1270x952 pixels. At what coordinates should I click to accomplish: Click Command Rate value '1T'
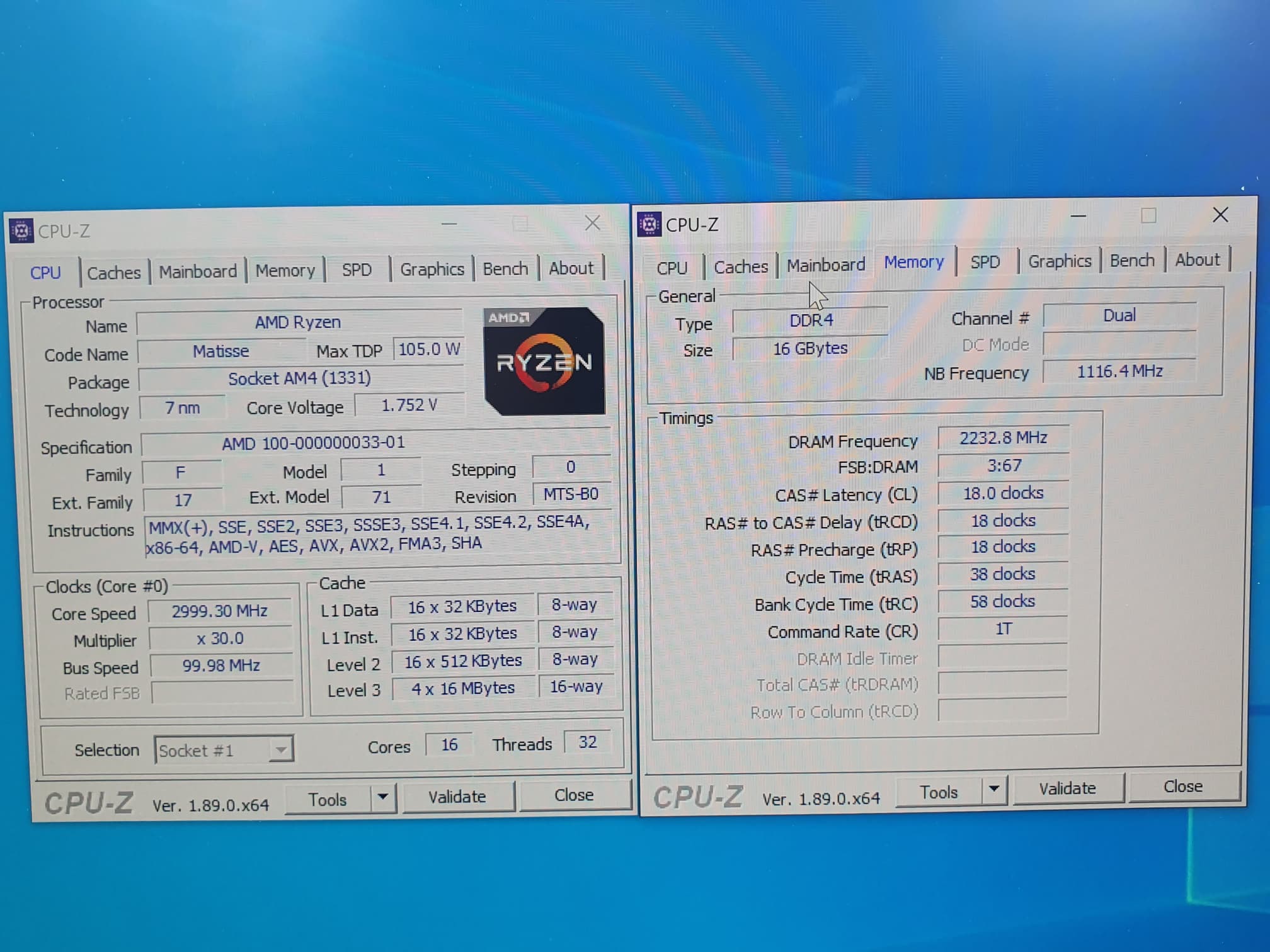tap(1002, 629)
